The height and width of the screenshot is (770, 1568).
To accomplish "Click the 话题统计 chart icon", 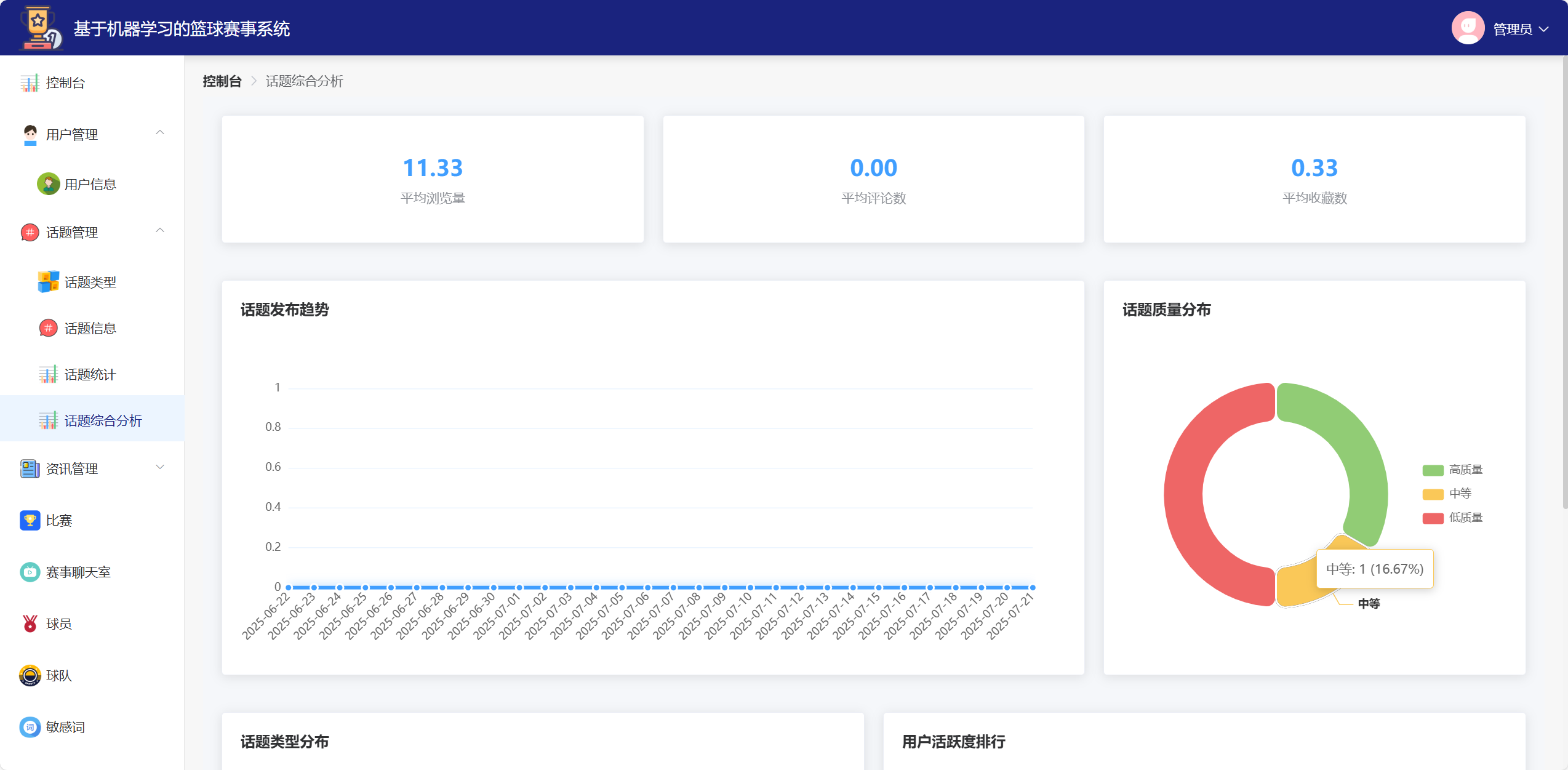I will 48,374.
